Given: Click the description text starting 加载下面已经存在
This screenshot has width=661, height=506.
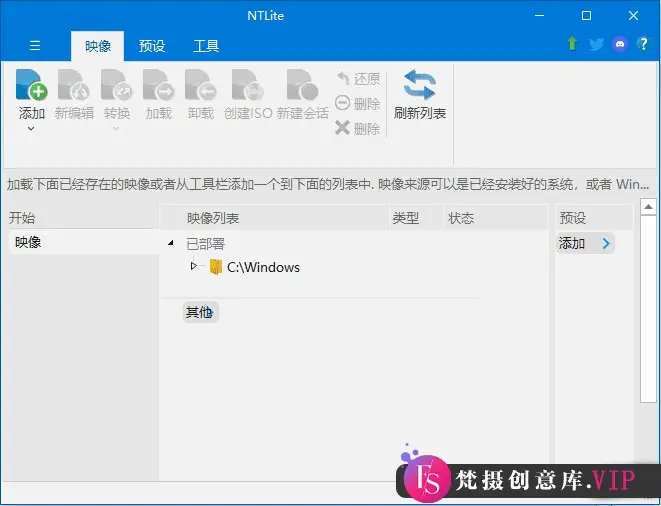Looking at the screenshot, I should 328,184.
